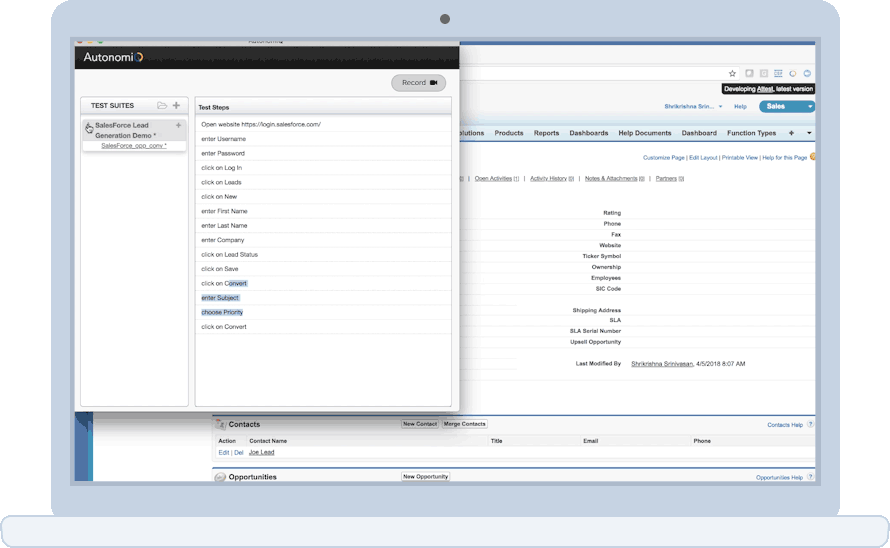Open the tab overflow arrow menu
This screenshot has width=890, height=548.
pyautogui.click(x=809, y=133)
